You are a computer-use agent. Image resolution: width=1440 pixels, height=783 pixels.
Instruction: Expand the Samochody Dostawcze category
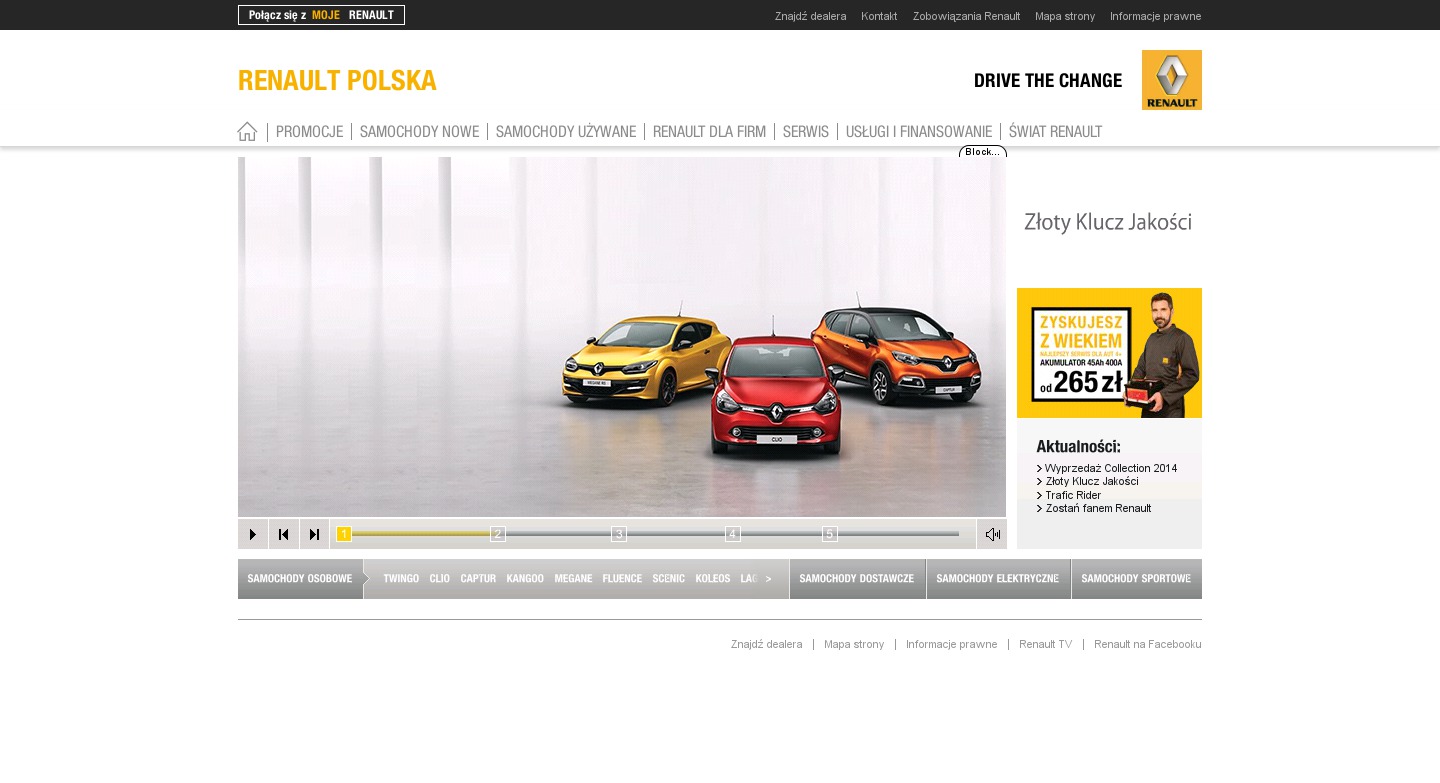tap(857, 579)
